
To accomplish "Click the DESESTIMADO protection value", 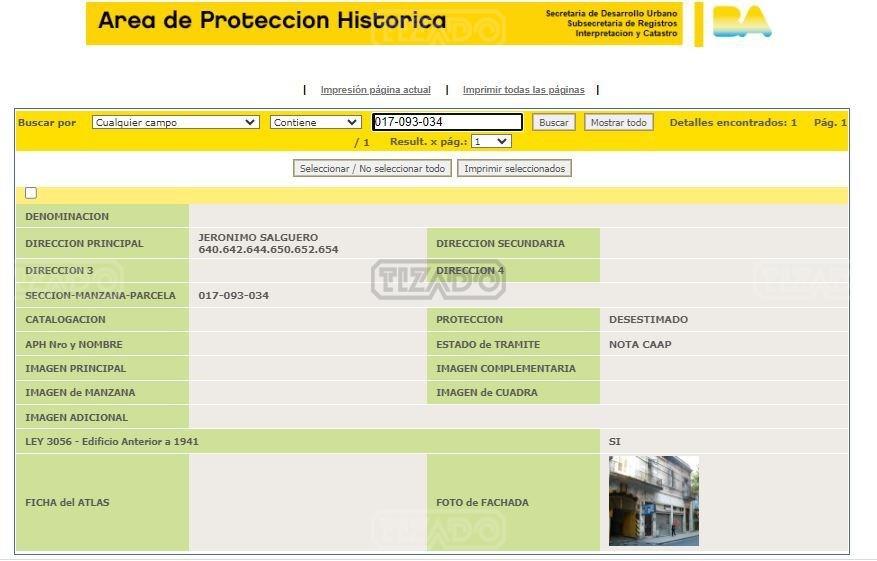I will pyautogui.click(x=648, y=320).
